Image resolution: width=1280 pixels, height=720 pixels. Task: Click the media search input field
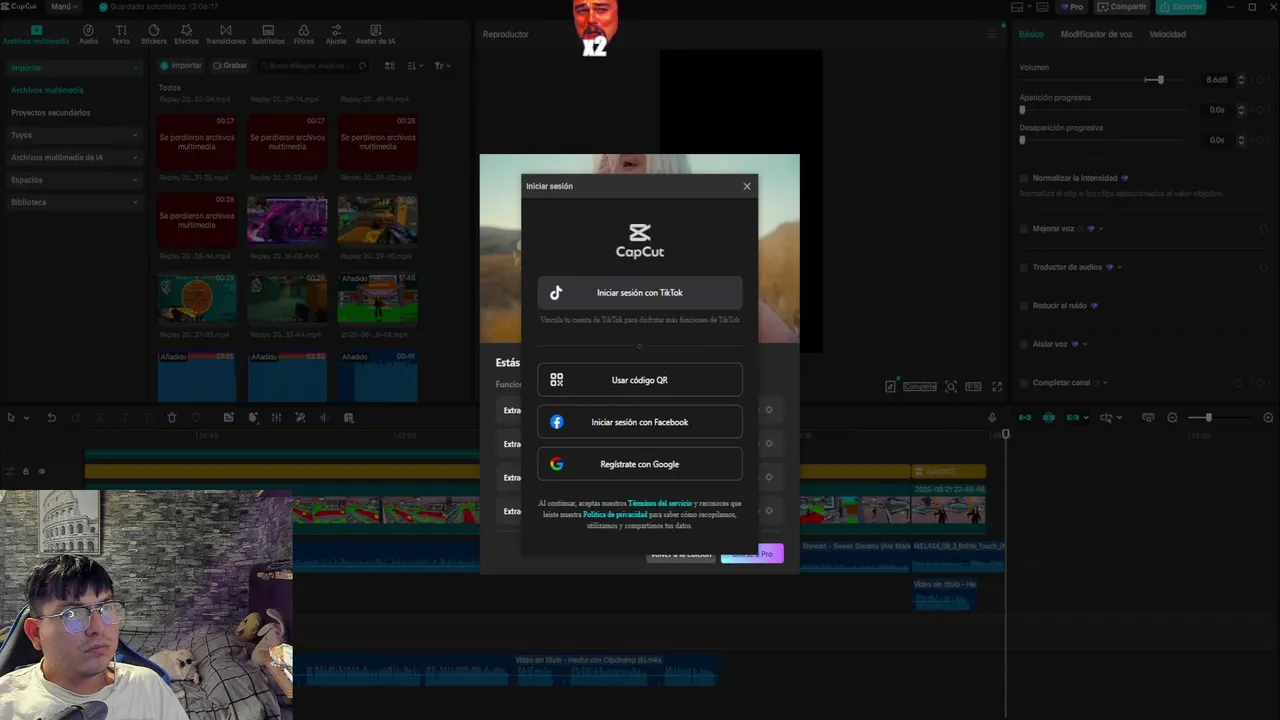312,66
